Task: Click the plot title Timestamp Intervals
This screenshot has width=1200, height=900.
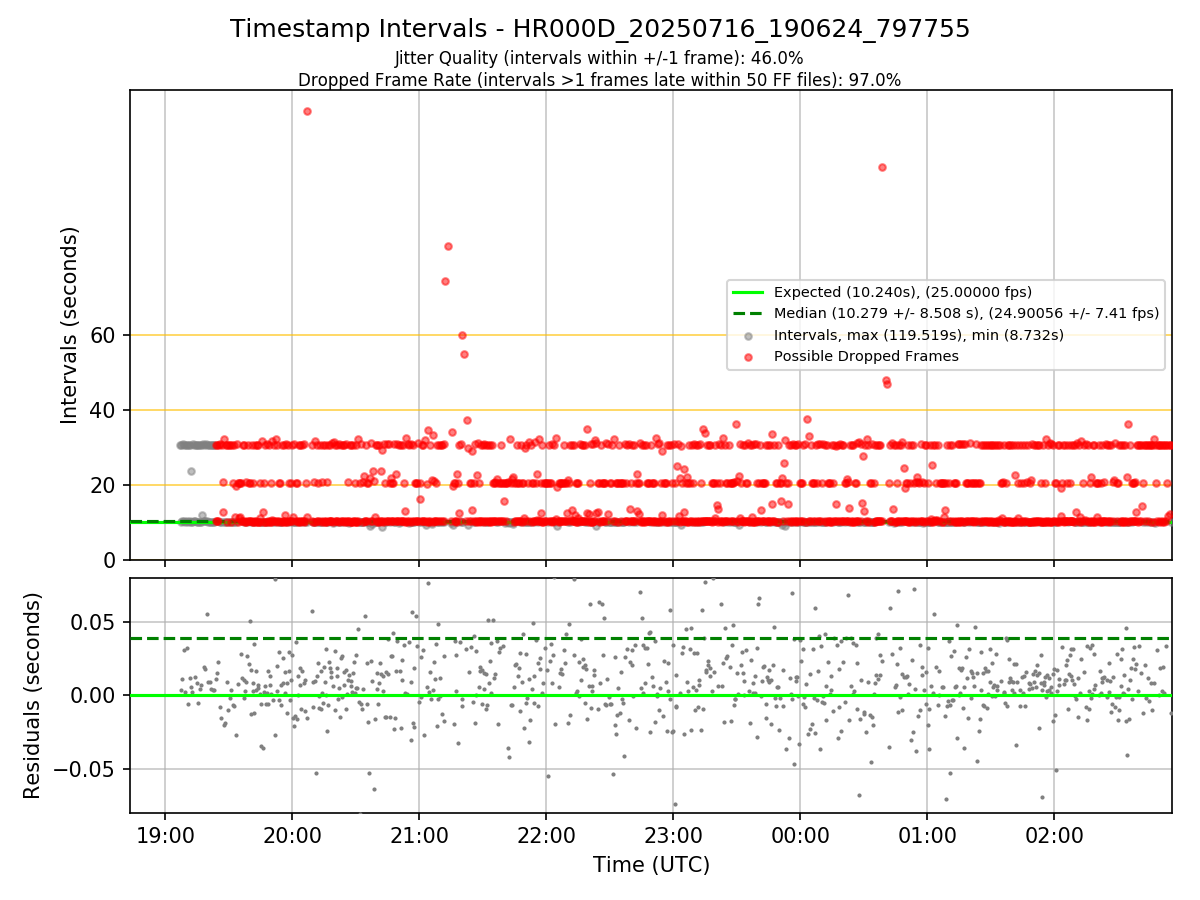Action: 599,29
